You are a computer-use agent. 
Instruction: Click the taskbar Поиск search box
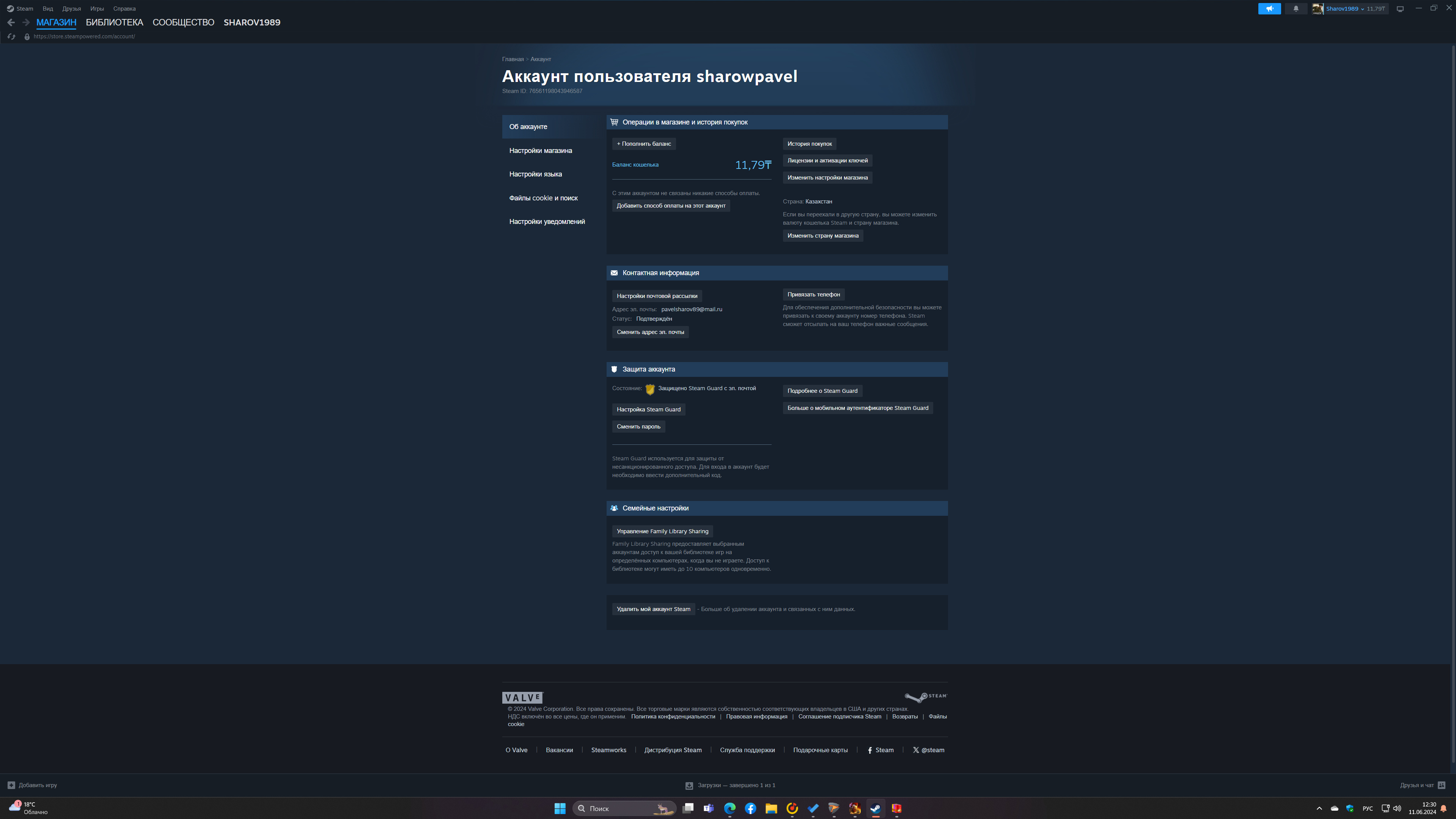tap(624, 809)
